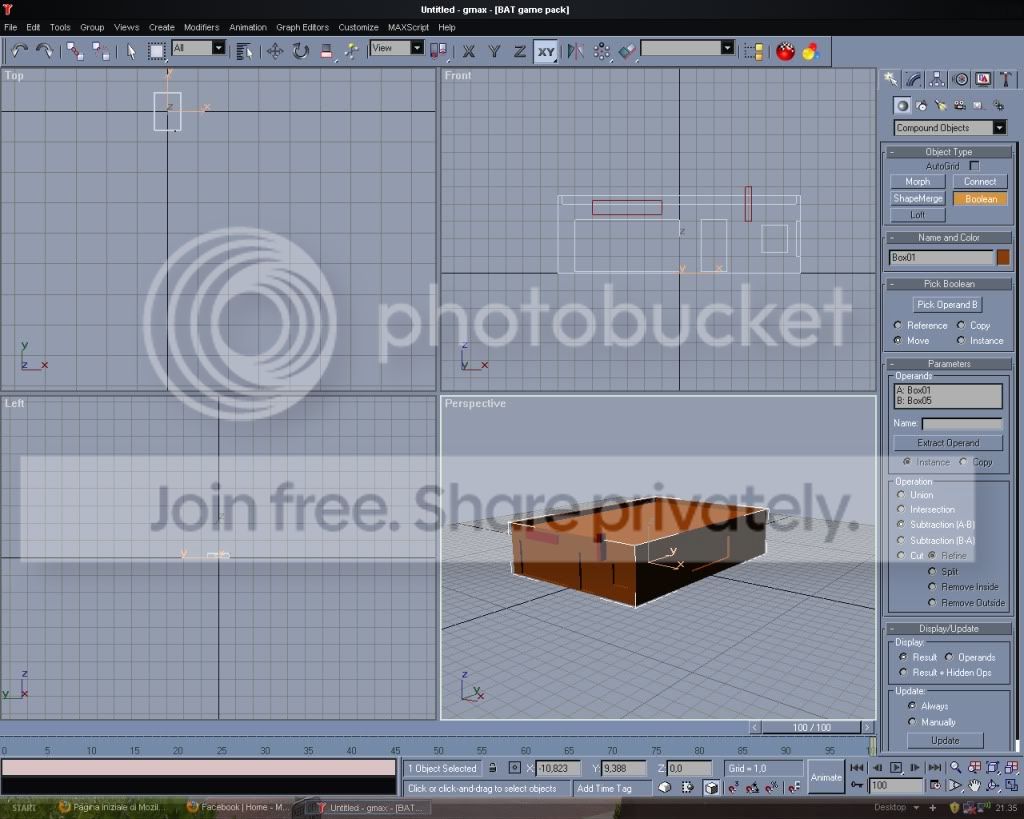Click the Align tool icon
The image size is (1024, 819).
(627, 51)
